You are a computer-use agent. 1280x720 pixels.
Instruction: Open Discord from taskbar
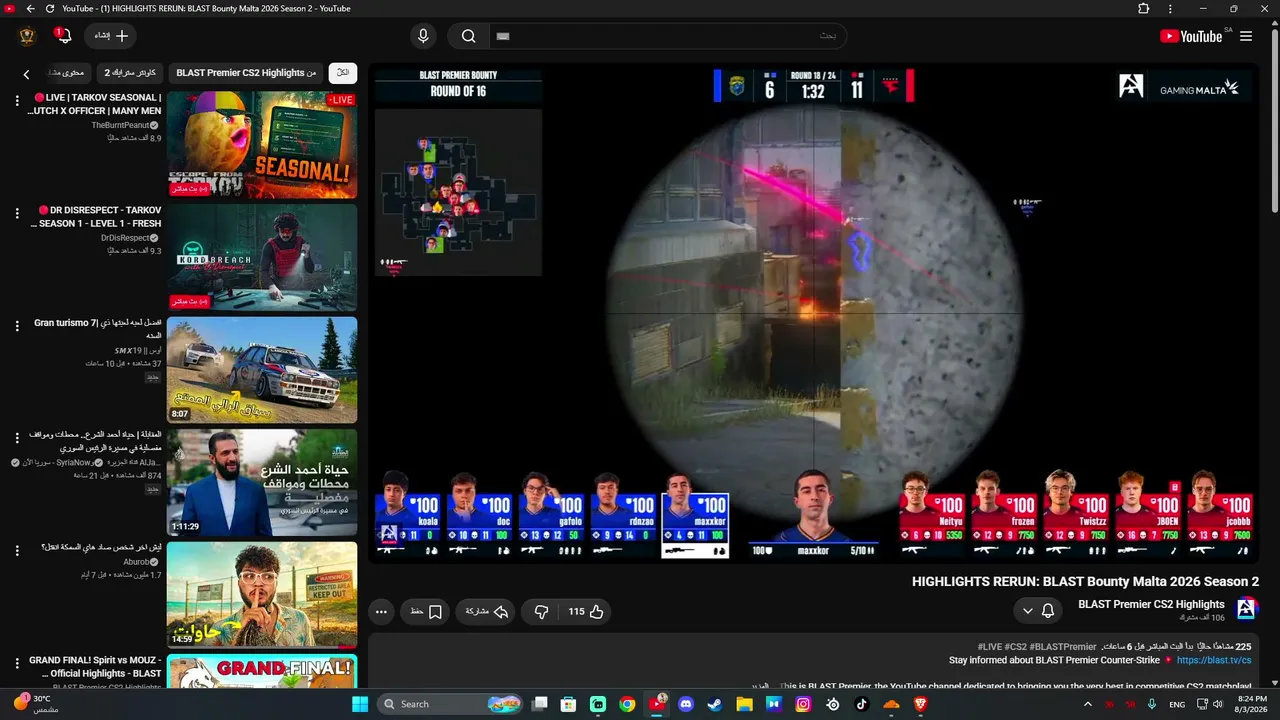686,704
